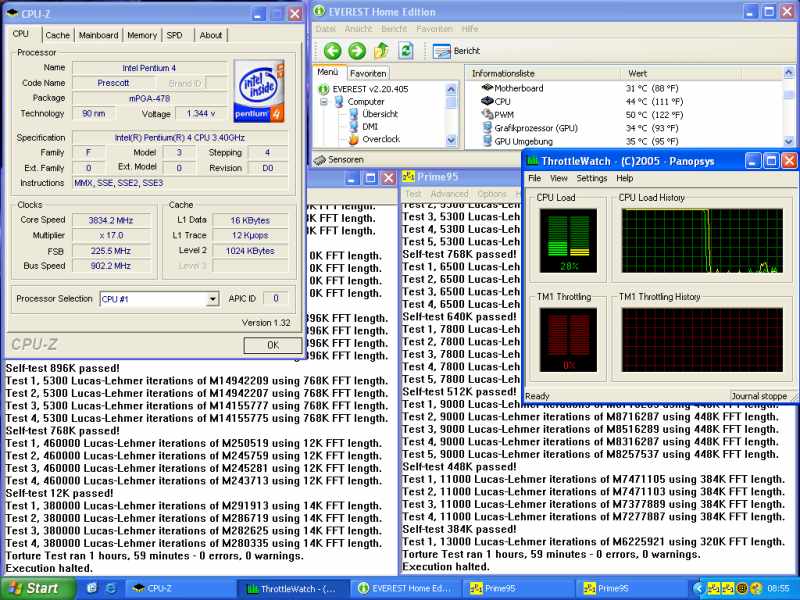The image size is (800, 600).
Task: Collapse the Computer tree node in EVEREST
Action: pyautogui.click(x=324, y=102)
